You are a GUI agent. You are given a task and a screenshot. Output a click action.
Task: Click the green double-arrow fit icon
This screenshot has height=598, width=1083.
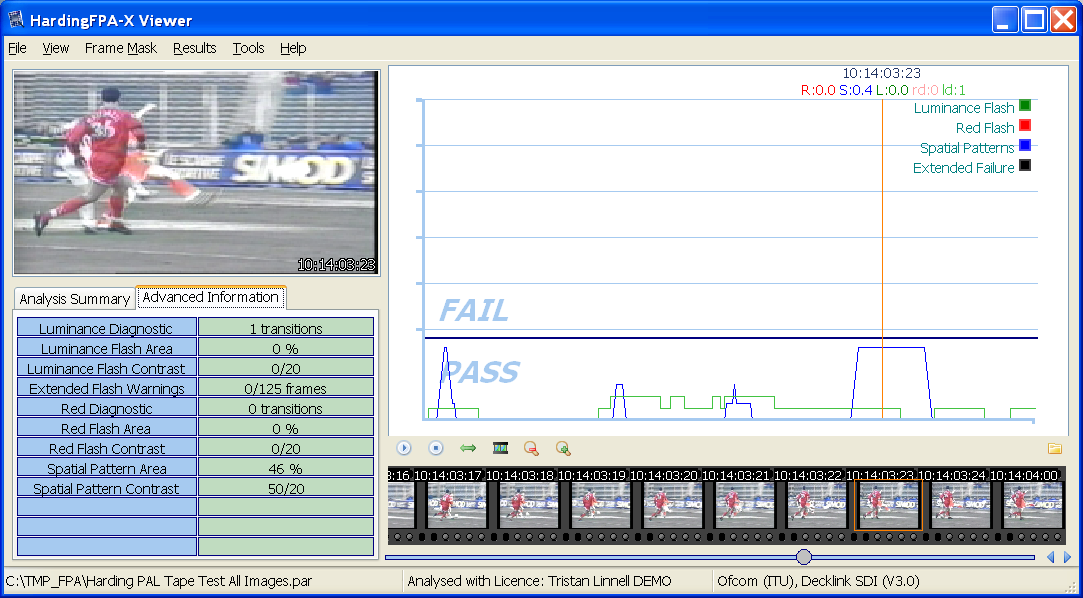[x=468, y=448]
